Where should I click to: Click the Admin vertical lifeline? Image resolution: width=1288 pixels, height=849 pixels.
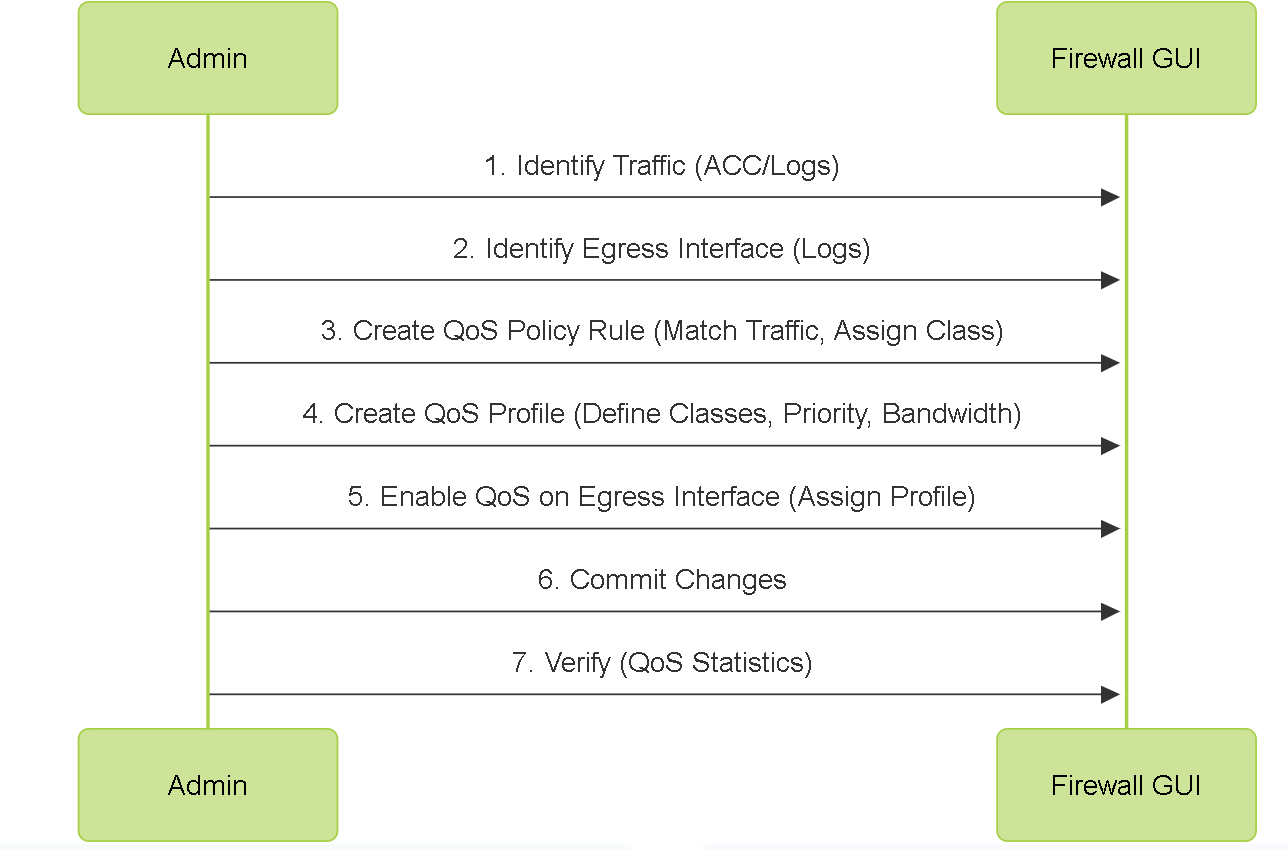(208, 421)
